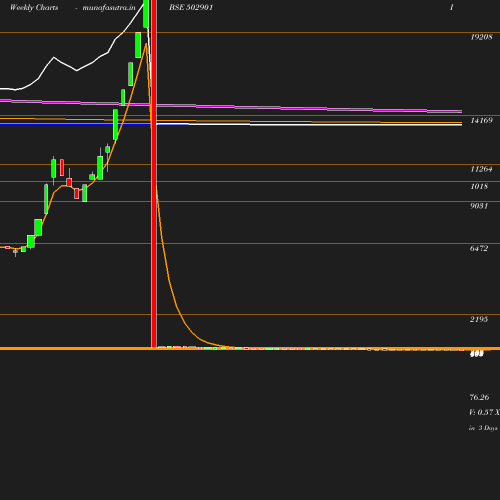Screen dimensions: 500x500
Task: Click the 19208 price level label
Action: coord(481,37)
